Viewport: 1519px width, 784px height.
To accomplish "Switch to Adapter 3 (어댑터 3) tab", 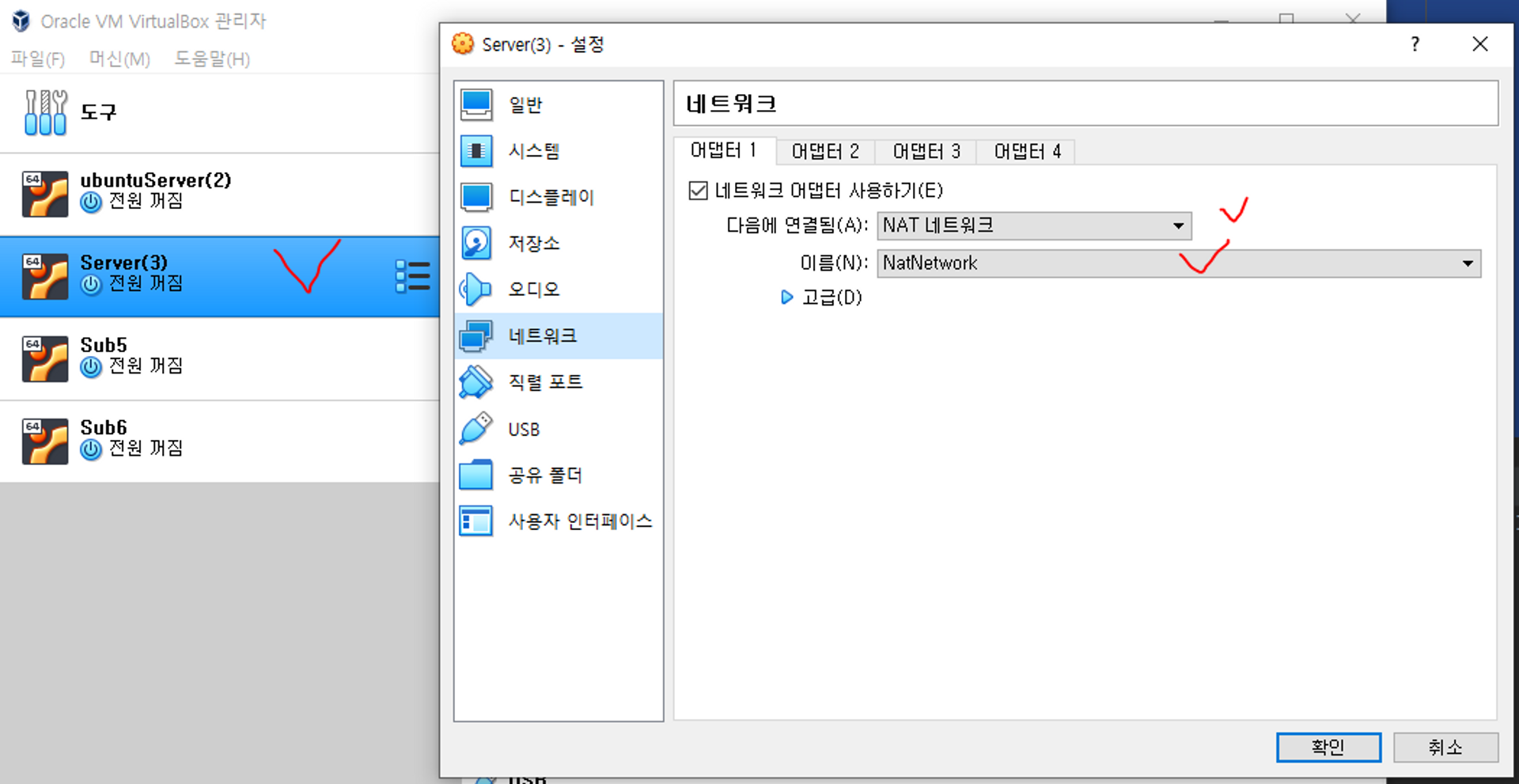I will [x=926, y=151].
